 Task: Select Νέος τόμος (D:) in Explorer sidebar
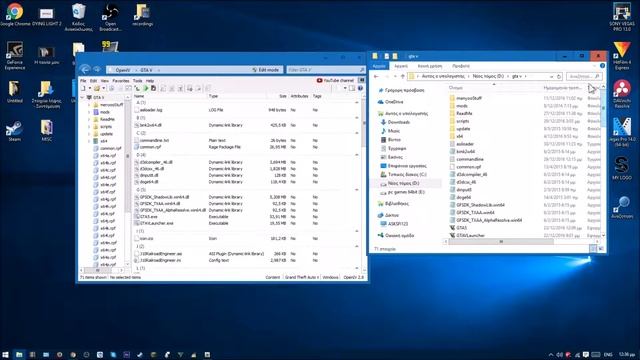(x=403, y=183)
